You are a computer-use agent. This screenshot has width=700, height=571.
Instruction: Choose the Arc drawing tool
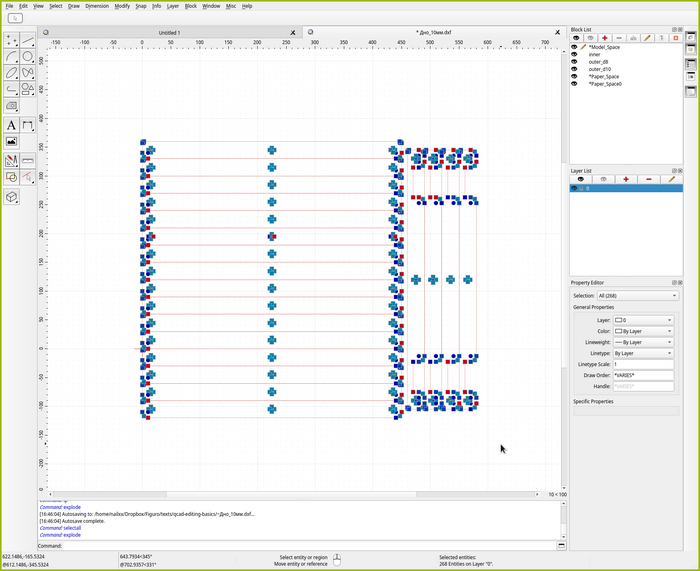click(x=11, y=56)
